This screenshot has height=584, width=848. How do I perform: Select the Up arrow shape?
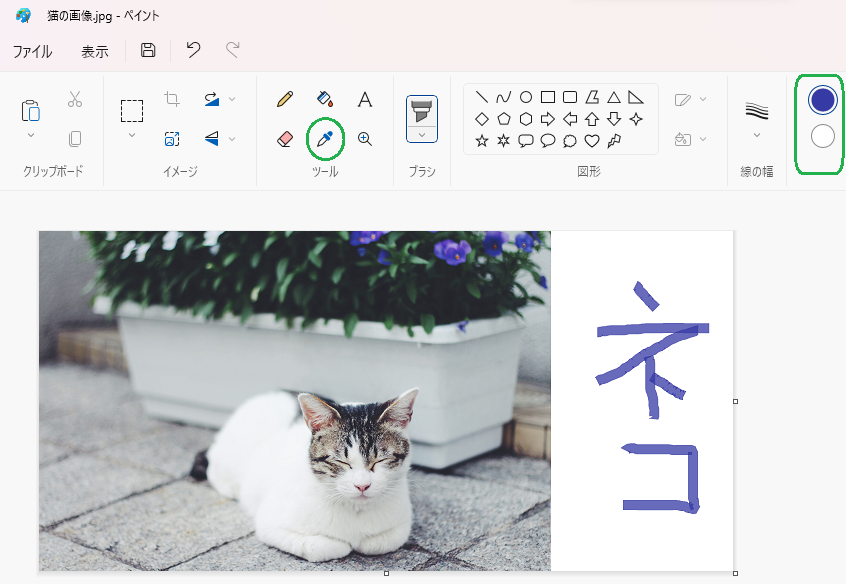click(592, 119)
